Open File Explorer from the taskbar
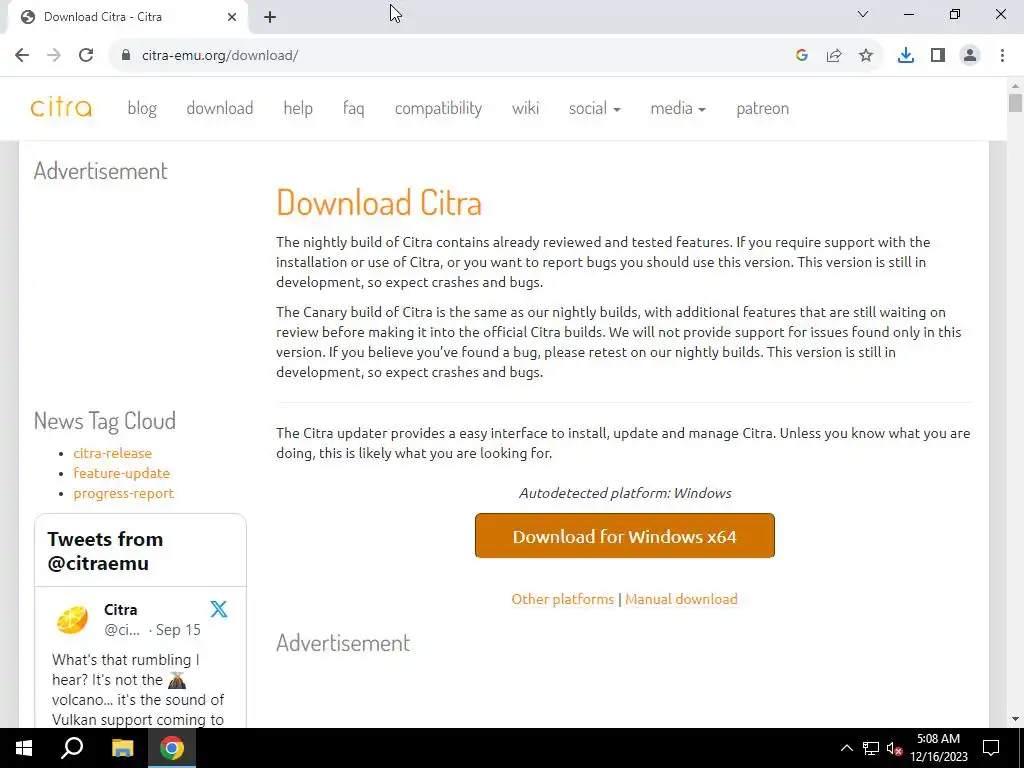 pyautogui.click(x=122, y=748)
